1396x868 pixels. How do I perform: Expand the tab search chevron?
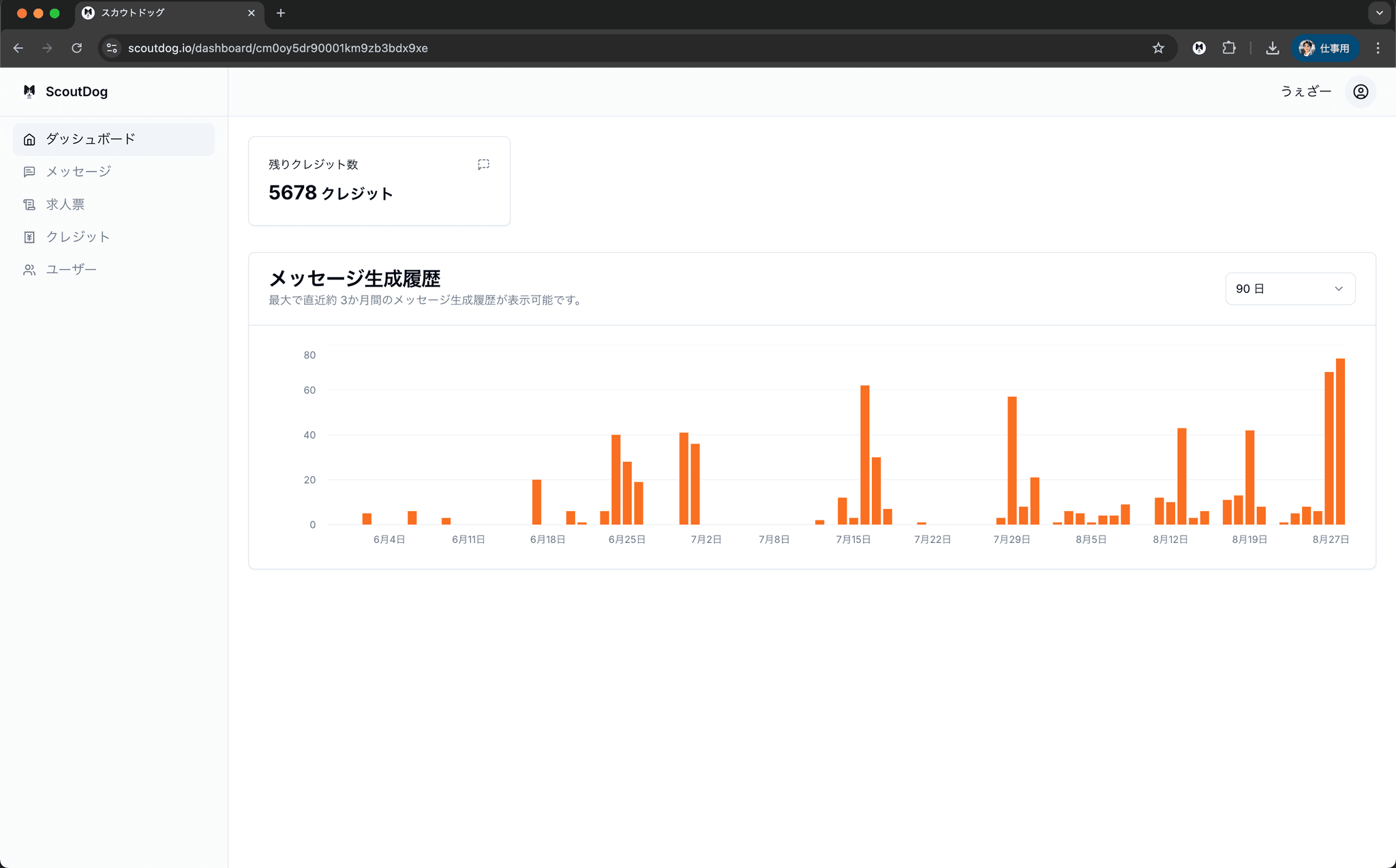click(1379, 13)
